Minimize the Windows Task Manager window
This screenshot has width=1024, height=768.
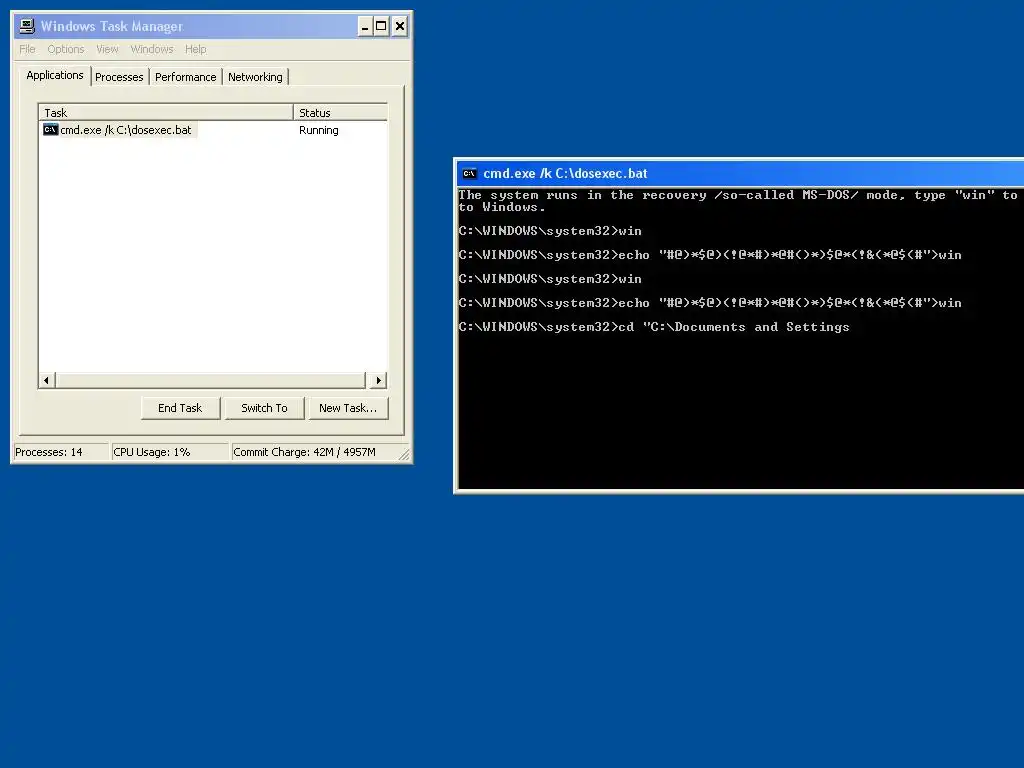pos(365,26)
